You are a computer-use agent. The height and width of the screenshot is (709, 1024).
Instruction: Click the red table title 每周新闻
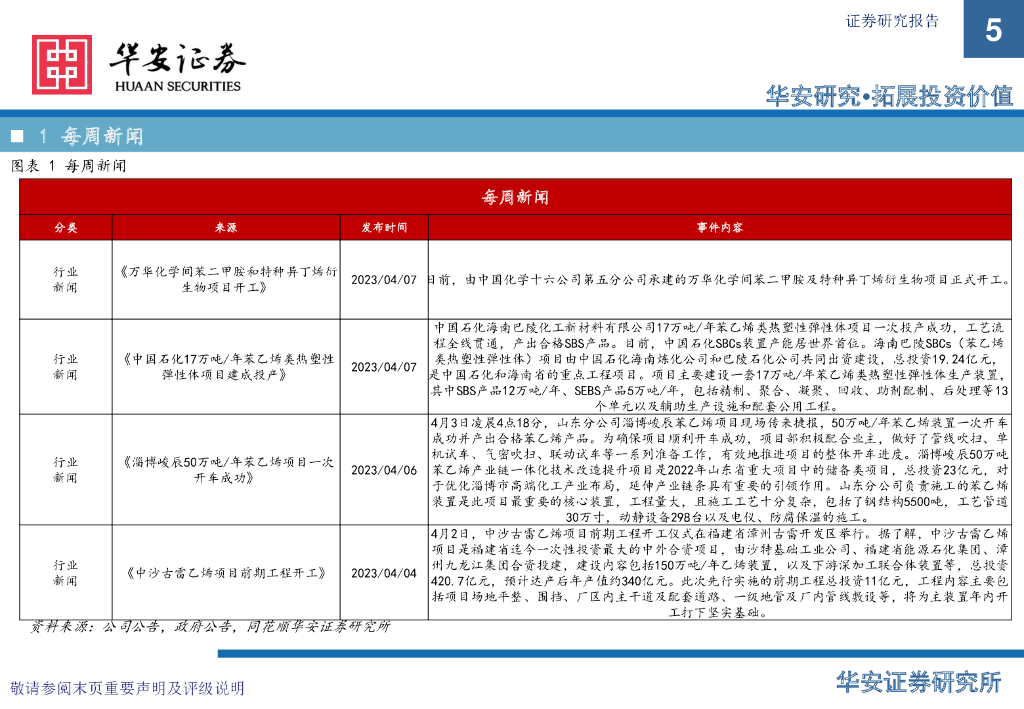pyautogui.click(x=515, y=197)
